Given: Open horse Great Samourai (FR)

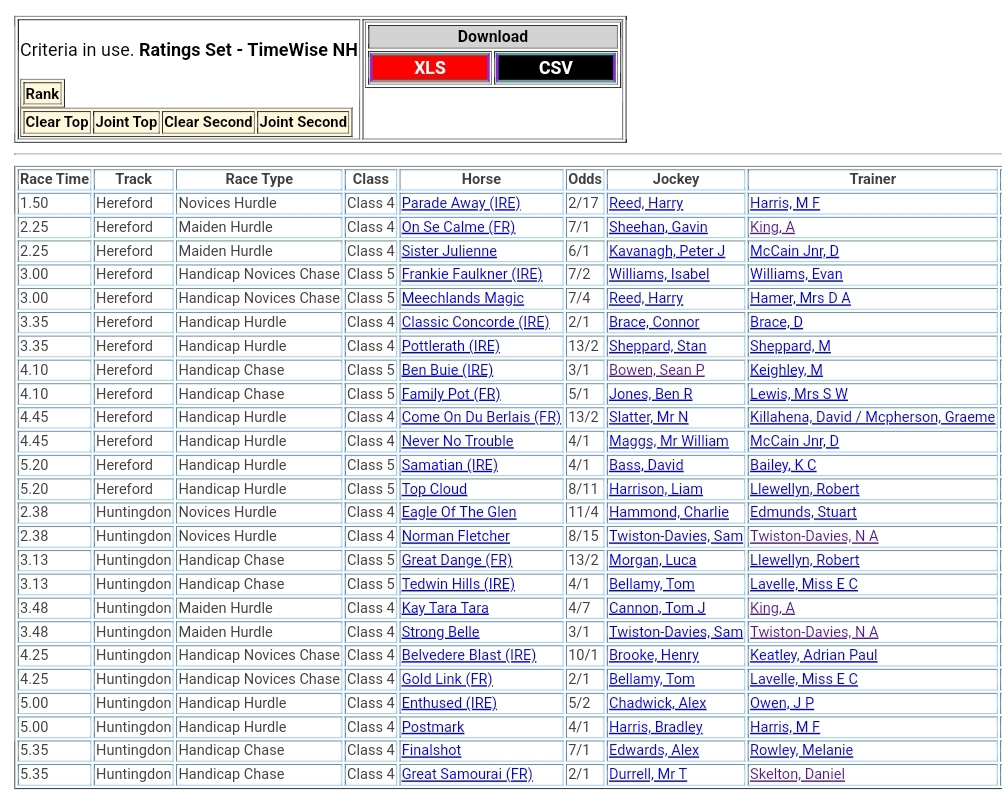Looking at the screenshot, I should pos(467,774).
